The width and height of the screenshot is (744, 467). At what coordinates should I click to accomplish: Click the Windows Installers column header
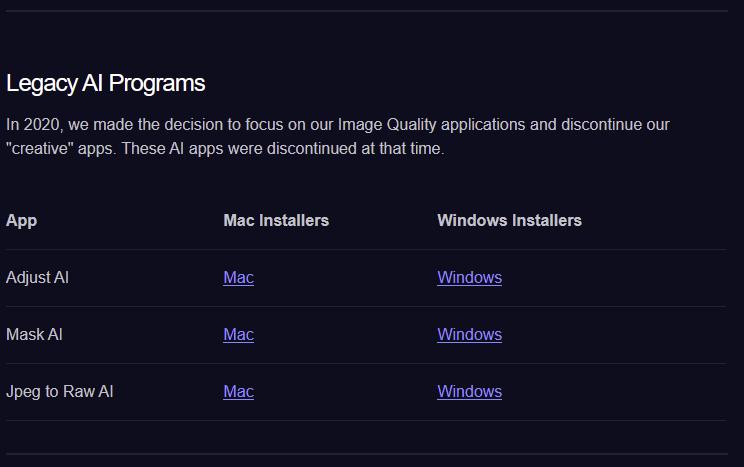509,220
